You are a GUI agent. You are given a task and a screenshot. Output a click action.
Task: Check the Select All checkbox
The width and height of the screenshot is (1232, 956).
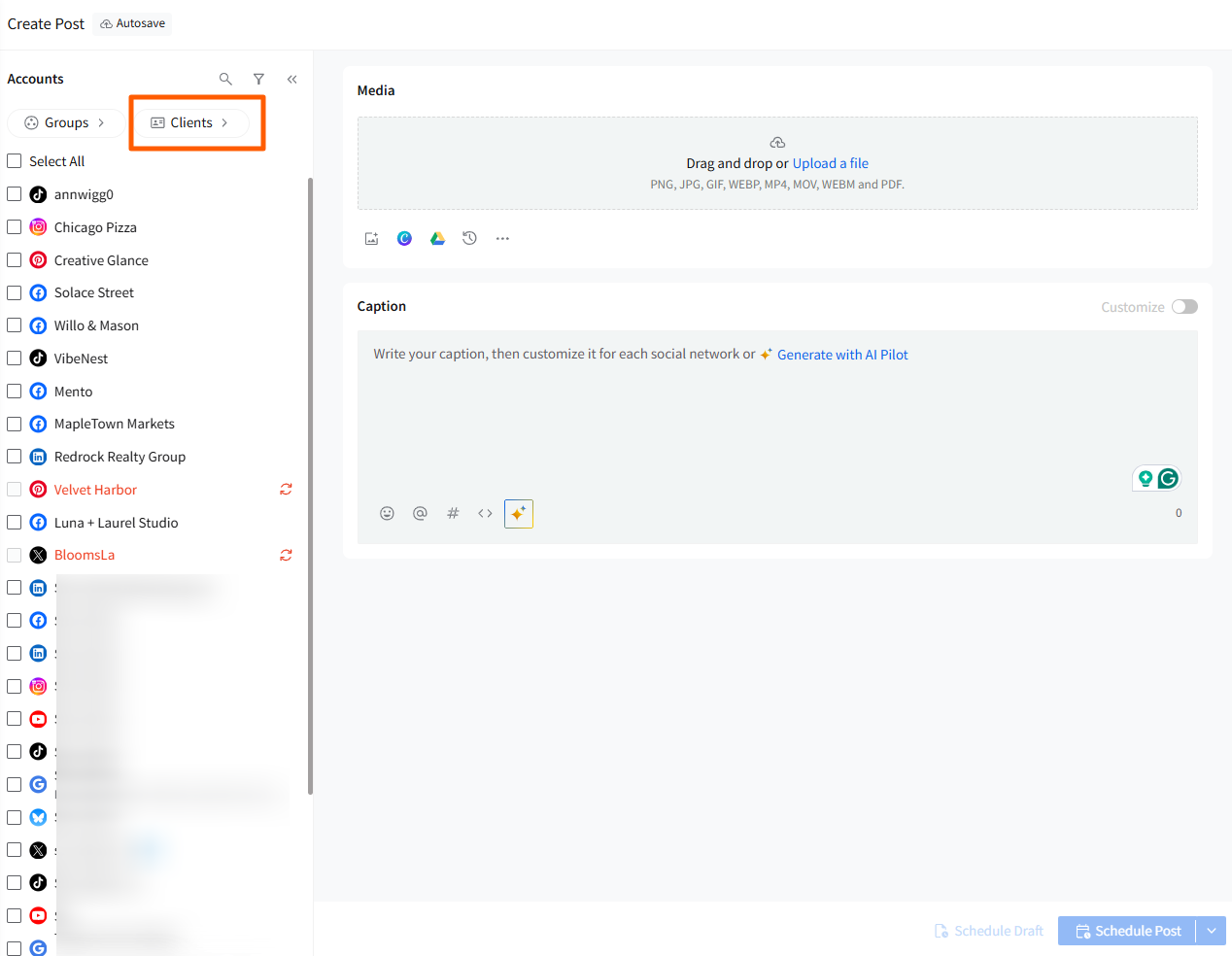tap(15, 161)
